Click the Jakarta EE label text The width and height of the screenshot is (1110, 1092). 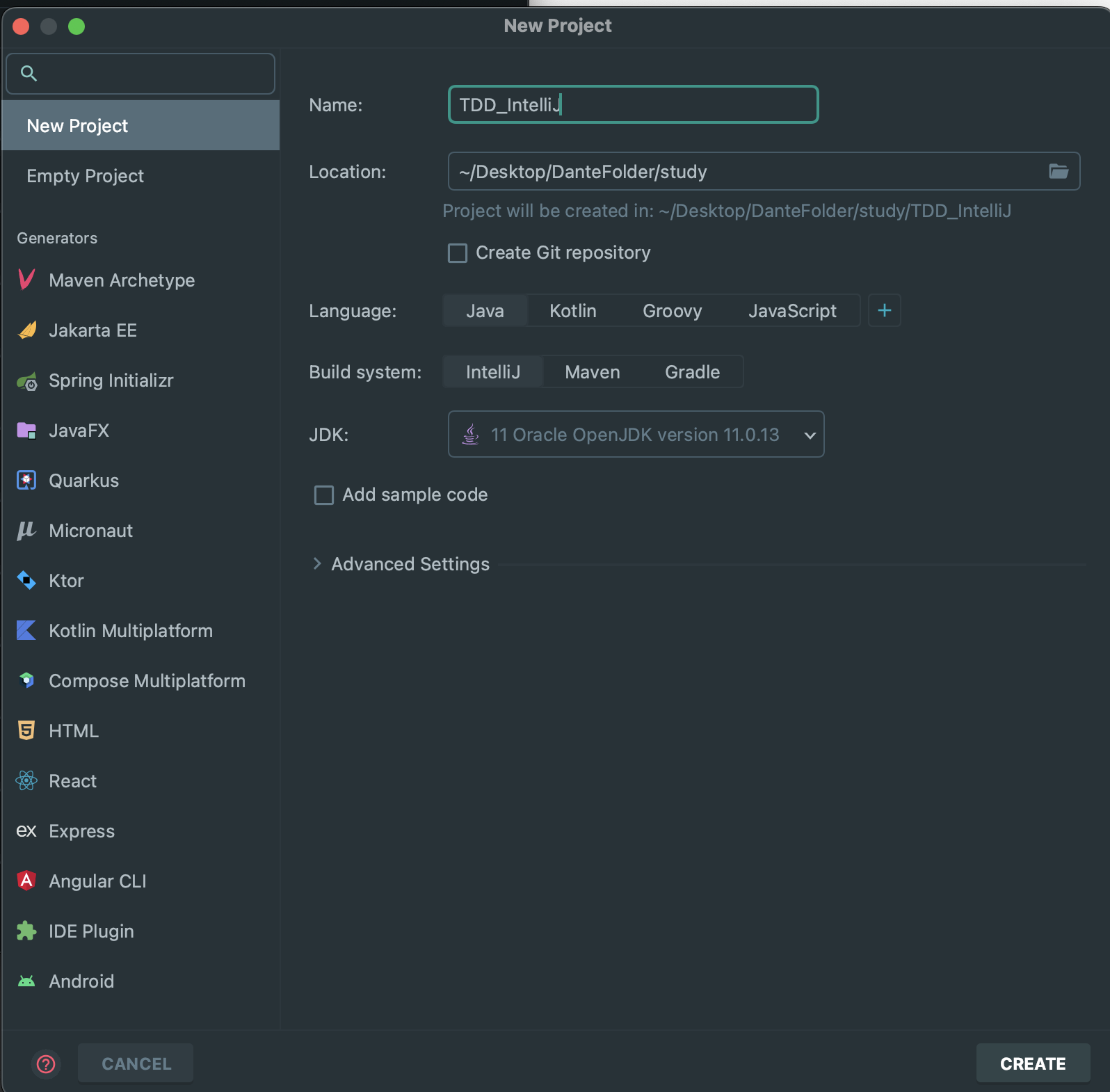click(x=92, y=330)
